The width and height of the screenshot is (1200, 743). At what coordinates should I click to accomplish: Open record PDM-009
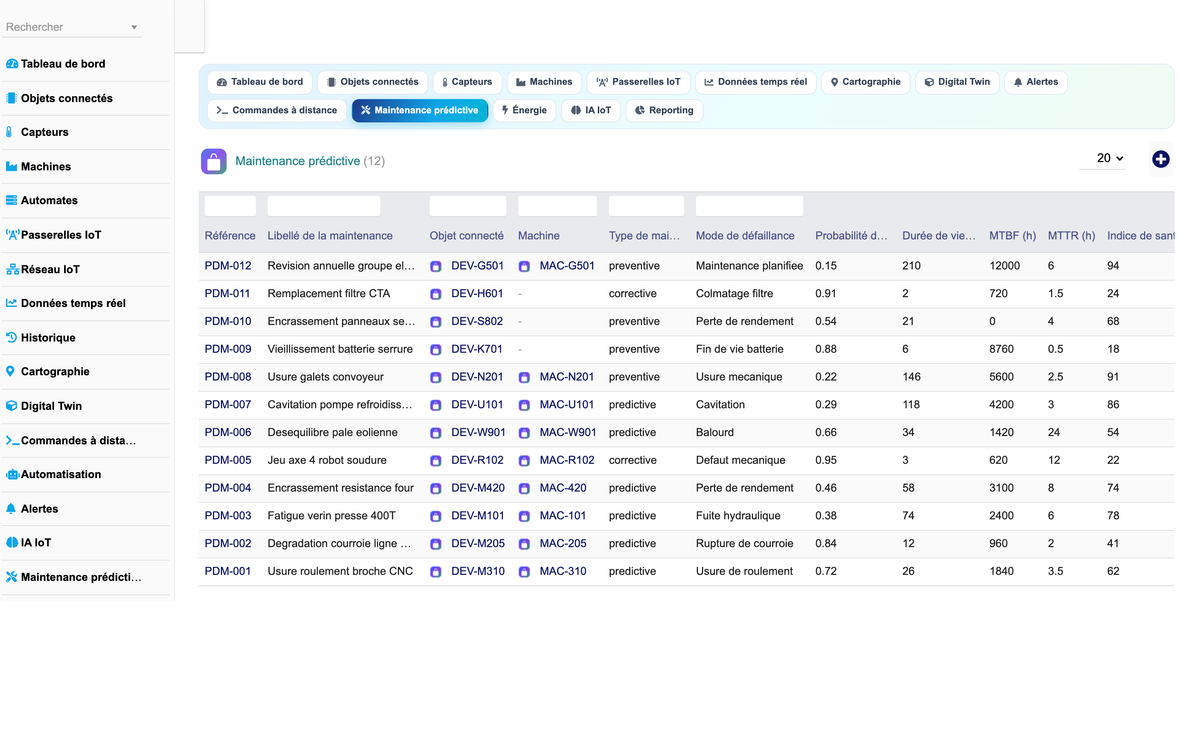coord(228,349)
